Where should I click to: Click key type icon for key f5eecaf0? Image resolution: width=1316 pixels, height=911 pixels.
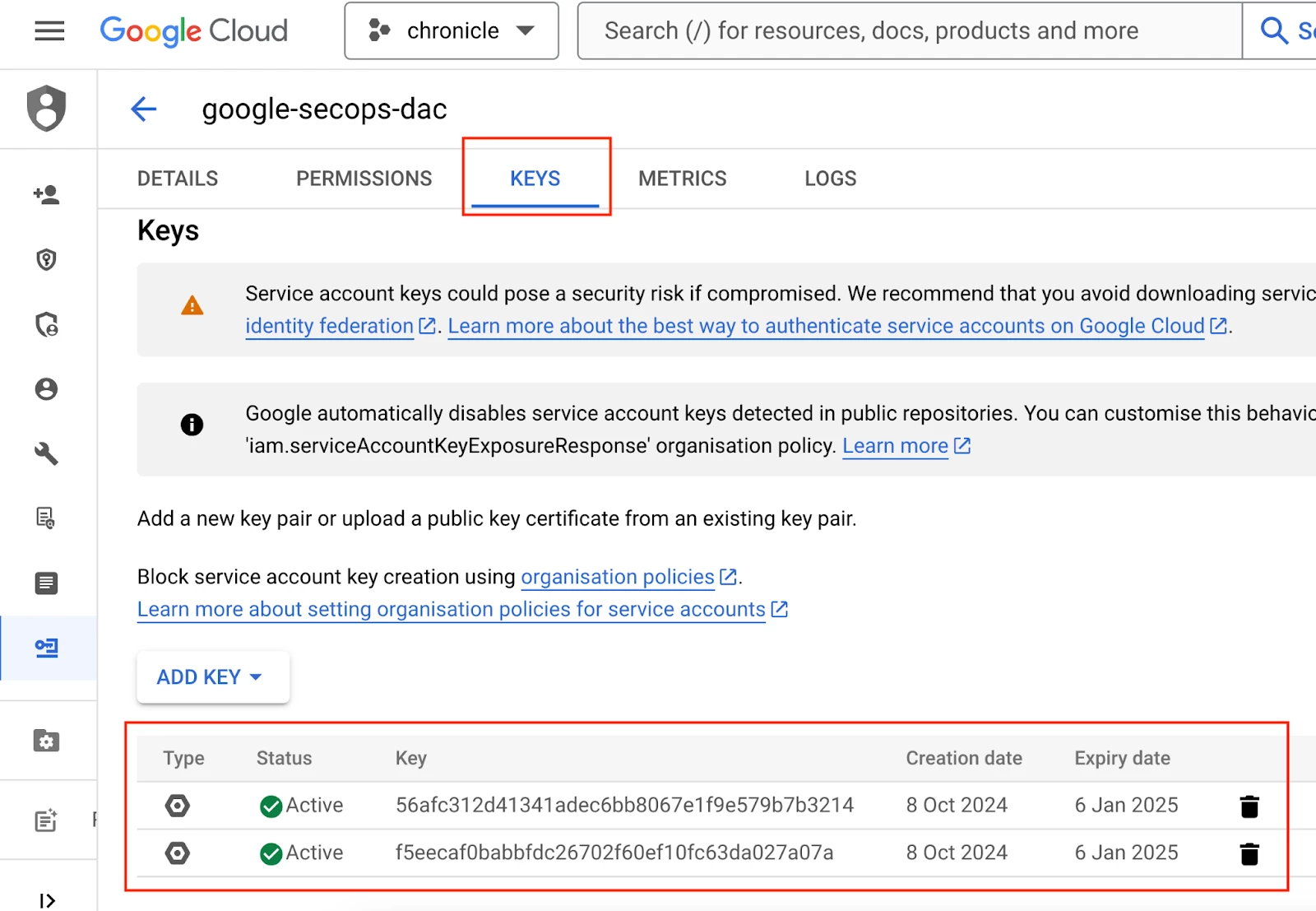178,853
